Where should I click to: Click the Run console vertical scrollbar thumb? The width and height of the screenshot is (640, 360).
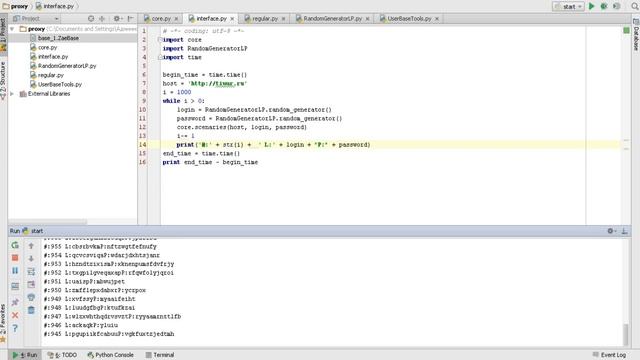point(626,335)
